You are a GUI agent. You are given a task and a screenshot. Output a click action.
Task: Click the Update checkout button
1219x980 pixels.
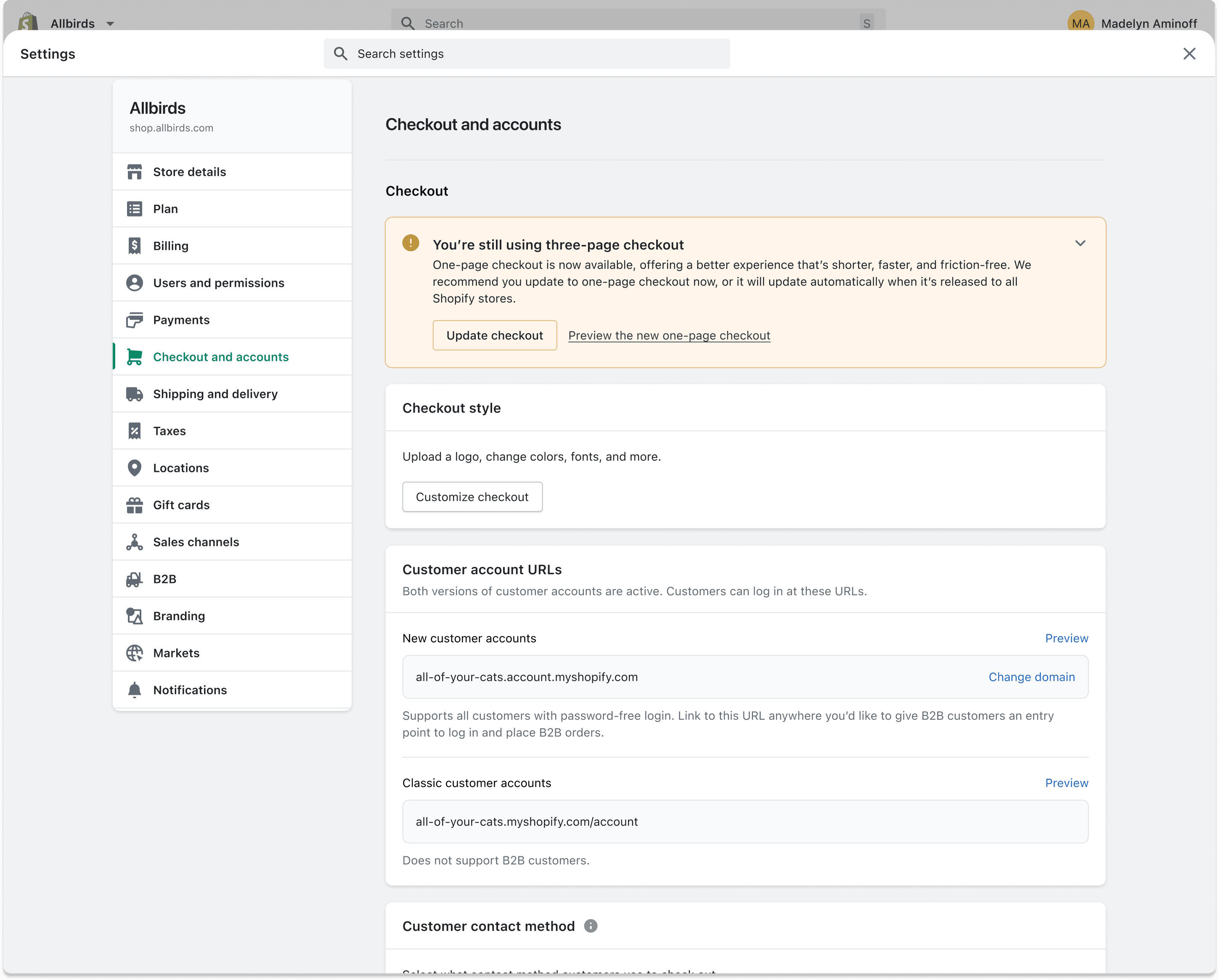point(495,335)
